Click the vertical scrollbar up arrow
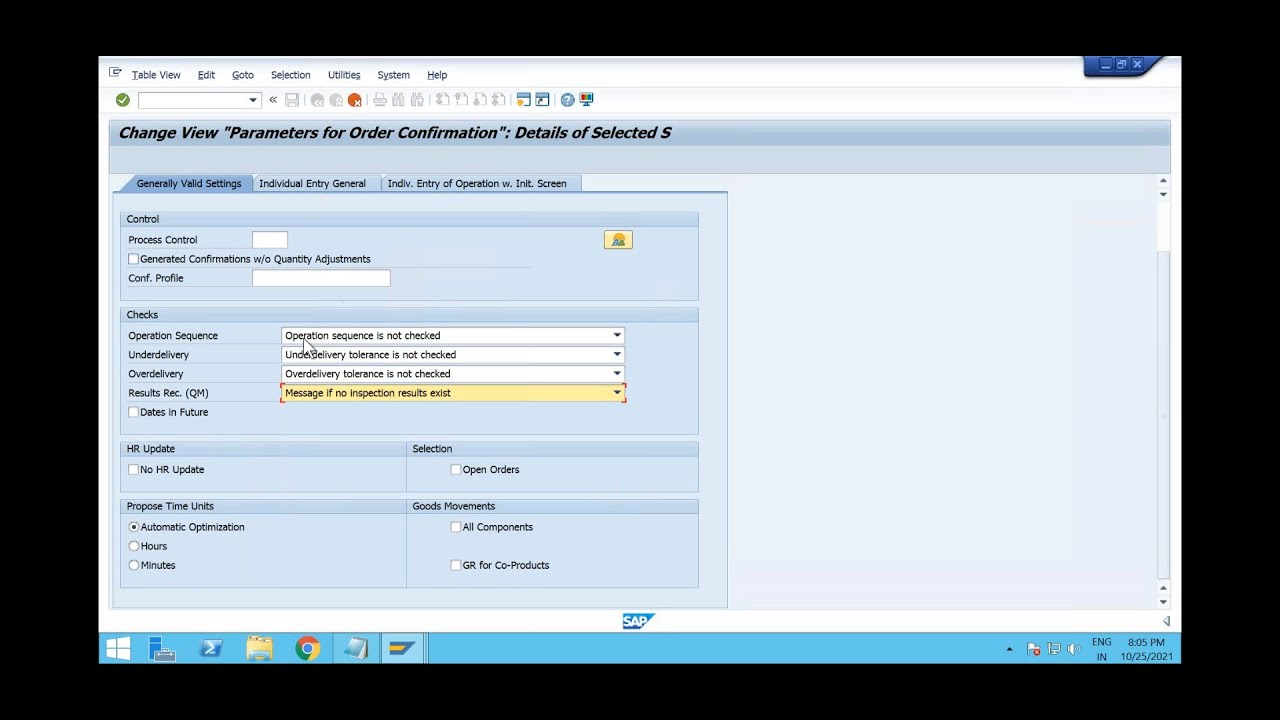The image size is (1280, 720). tap(1163, 181)
